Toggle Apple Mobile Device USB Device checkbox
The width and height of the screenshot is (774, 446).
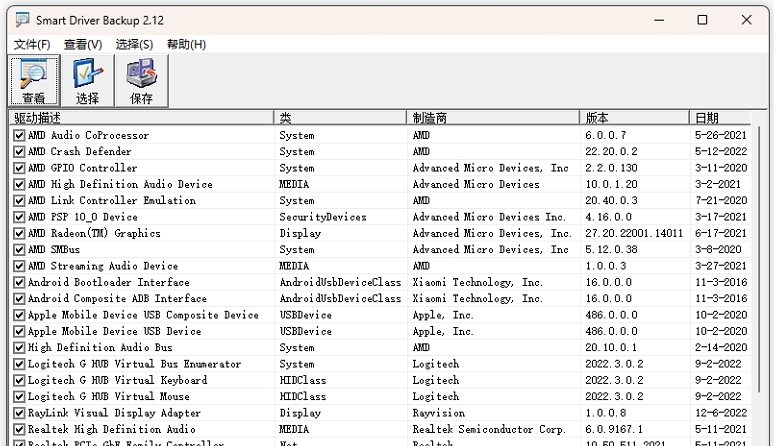[x=19, y=331]
